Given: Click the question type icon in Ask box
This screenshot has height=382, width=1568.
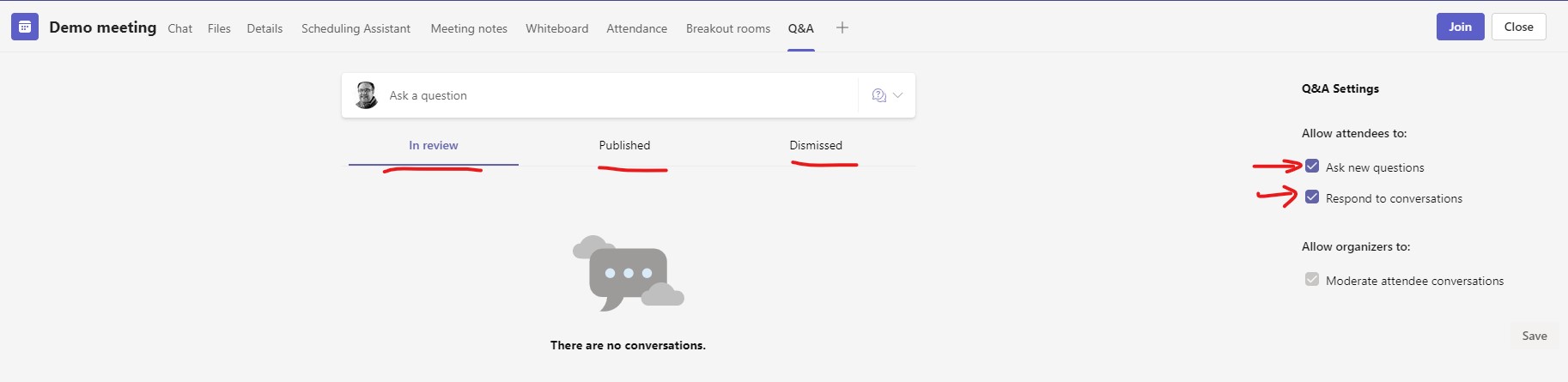Looking at the screenshot, I should click(x=878, y=95).
